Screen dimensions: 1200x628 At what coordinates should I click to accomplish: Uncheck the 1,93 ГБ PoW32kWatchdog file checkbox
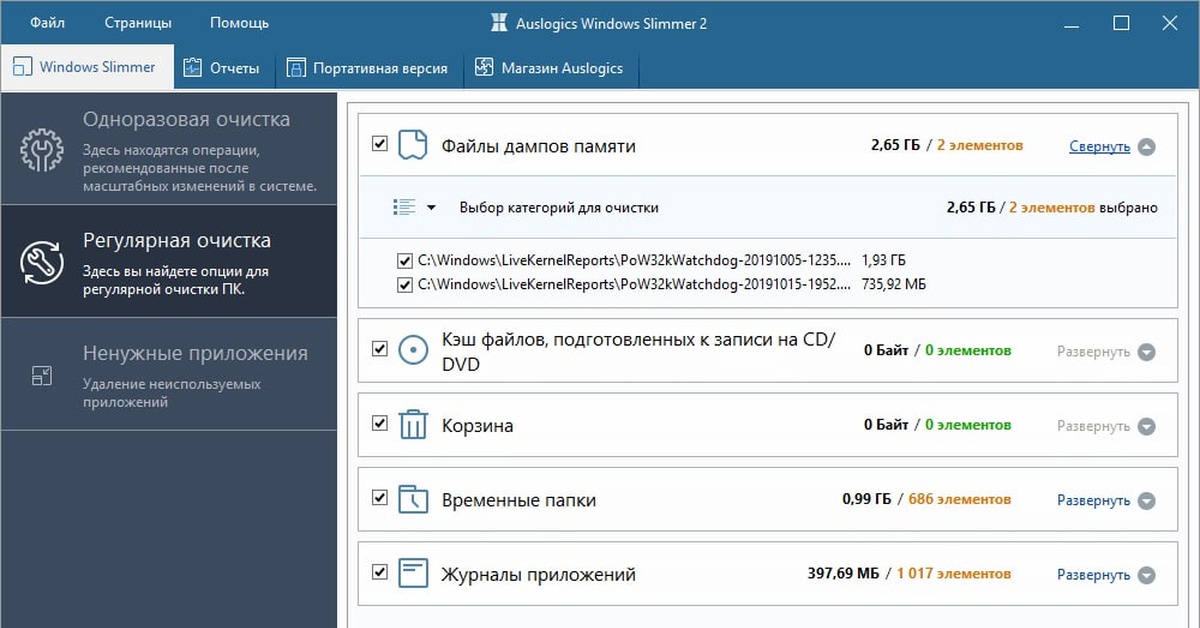[404, 261]
